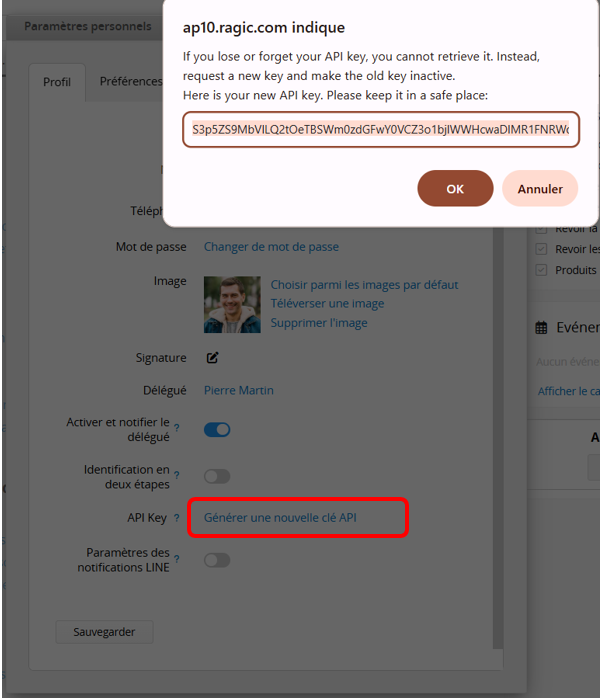Click help icon beside Paramètres des notifications LINE

pyautogui.click(x=177, y=559)
